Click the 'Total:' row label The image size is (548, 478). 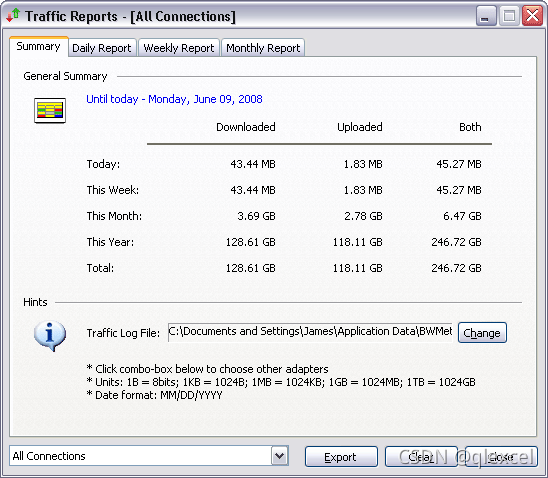click(100, 268)
